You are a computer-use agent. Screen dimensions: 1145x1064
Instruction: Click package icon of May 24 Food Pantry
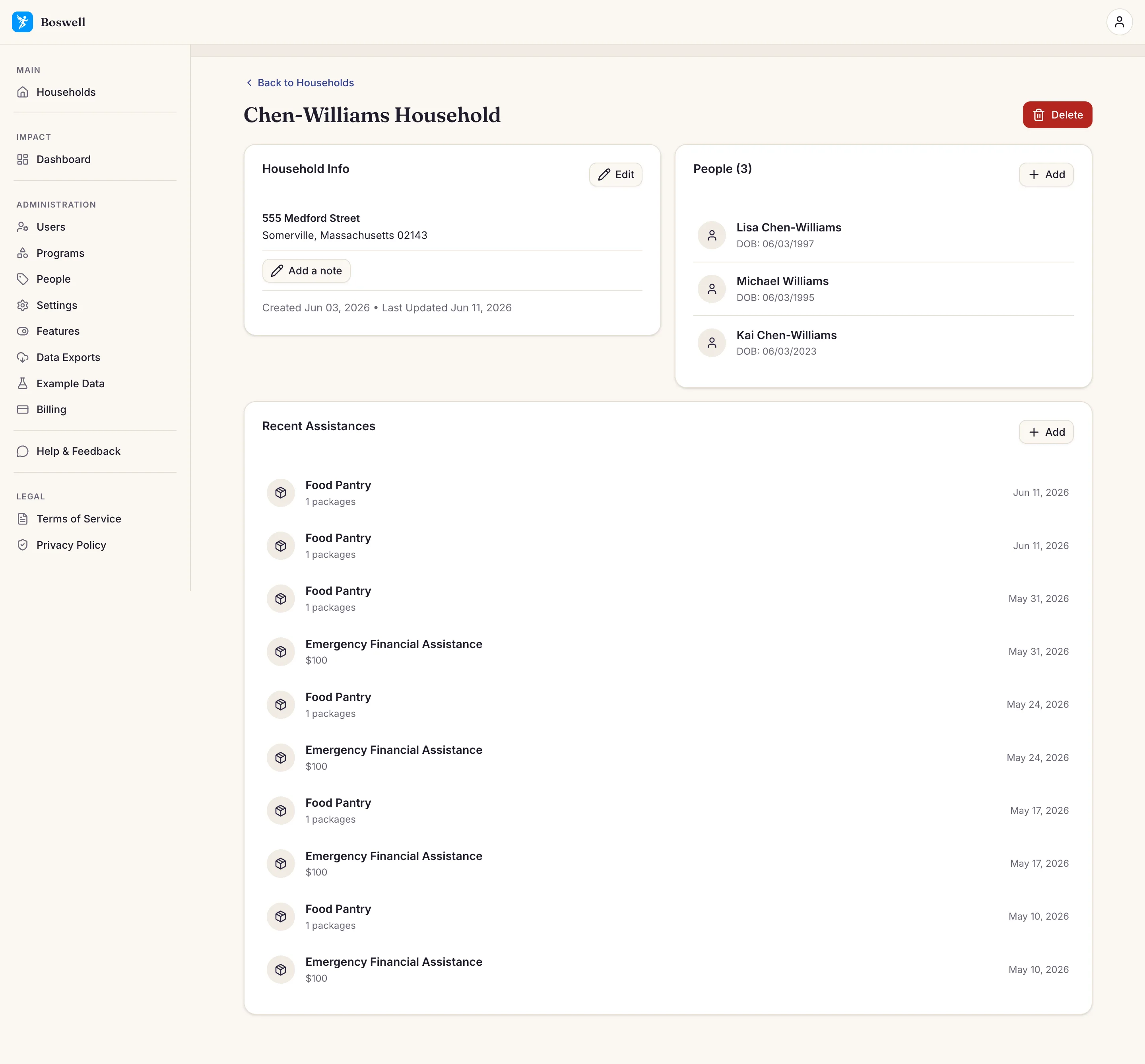(280, 705)
